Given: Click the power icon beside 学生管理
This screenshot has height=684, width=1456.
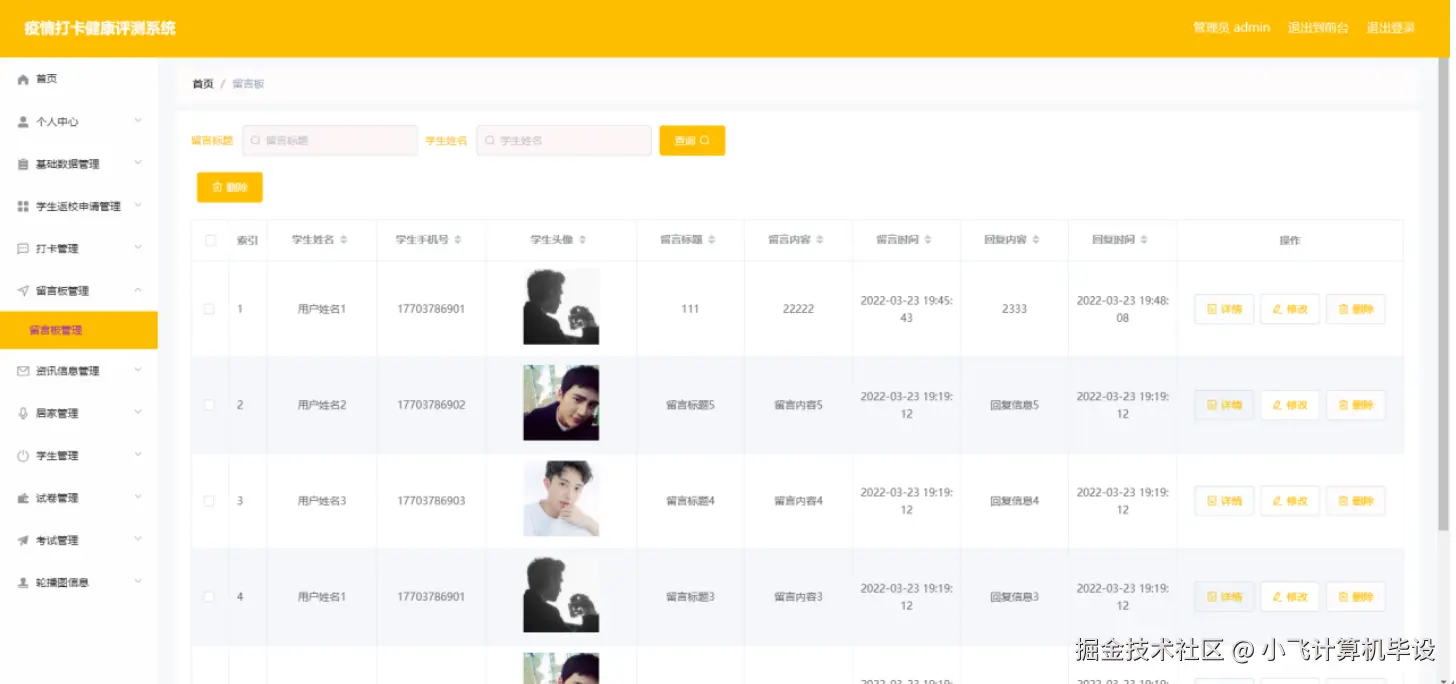Looking at the screenshot, I should tap(23, 456).
